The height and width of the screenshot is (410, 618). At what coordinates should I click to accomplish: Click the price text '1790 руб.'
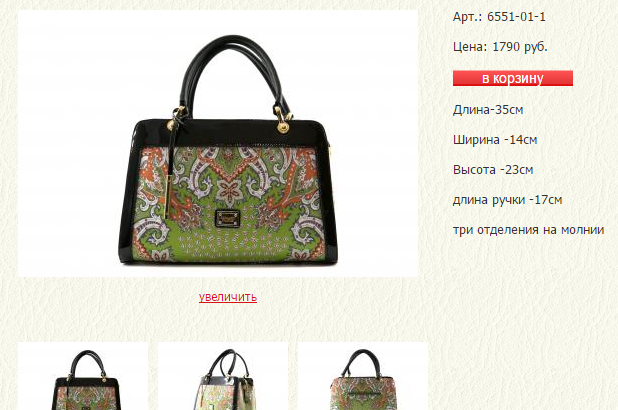coord(520,47)
